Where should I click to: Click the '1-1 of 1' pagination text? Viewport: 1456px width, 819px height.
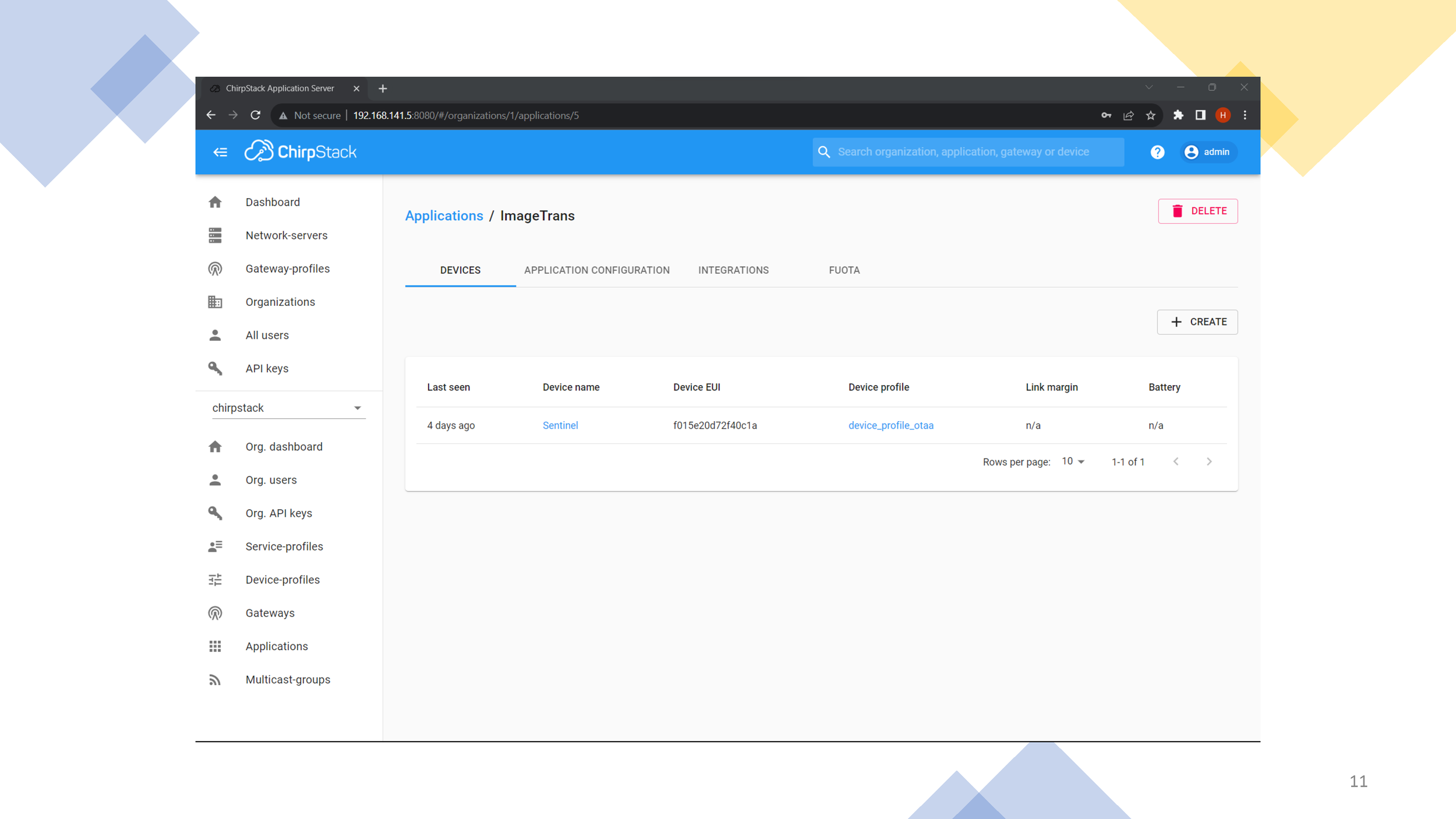coord(1128,462)
